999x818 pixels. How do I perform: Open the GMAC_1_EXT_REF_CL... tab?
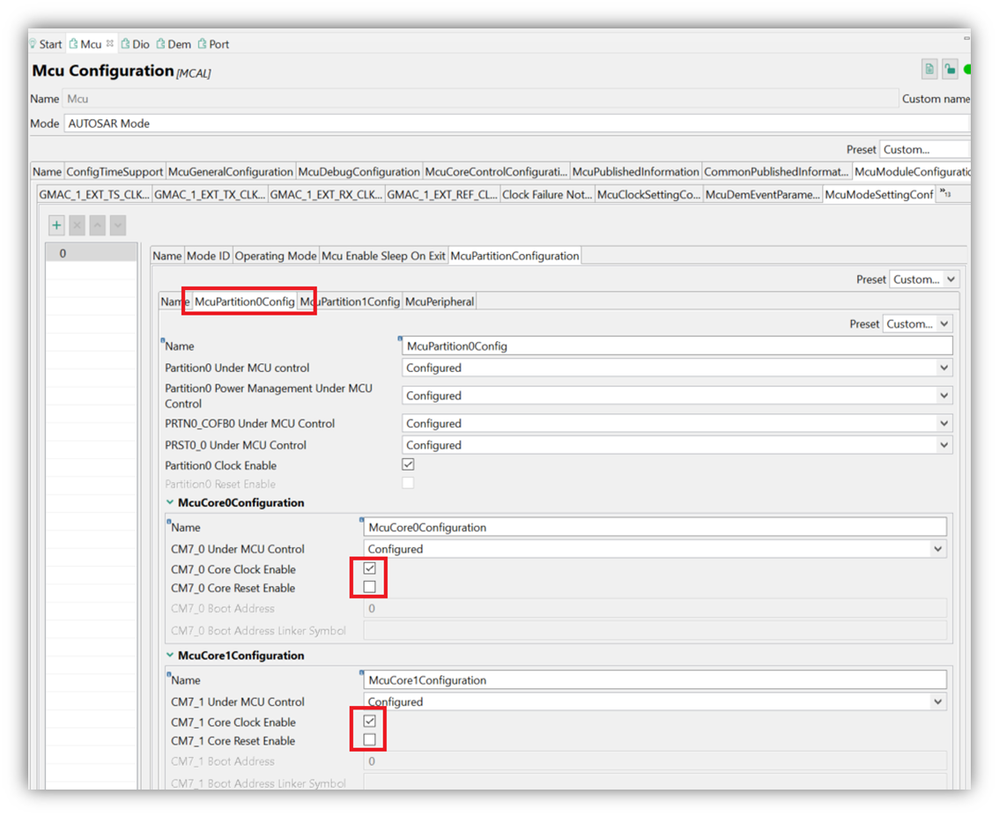pyautogui.click(x=442, y=194)
